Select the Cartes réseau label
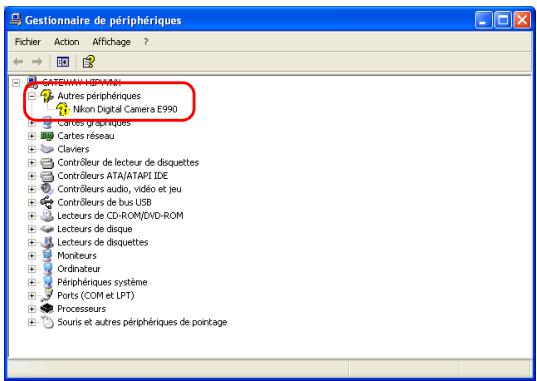This screenshot has width=537, height=381. [86, 136]
